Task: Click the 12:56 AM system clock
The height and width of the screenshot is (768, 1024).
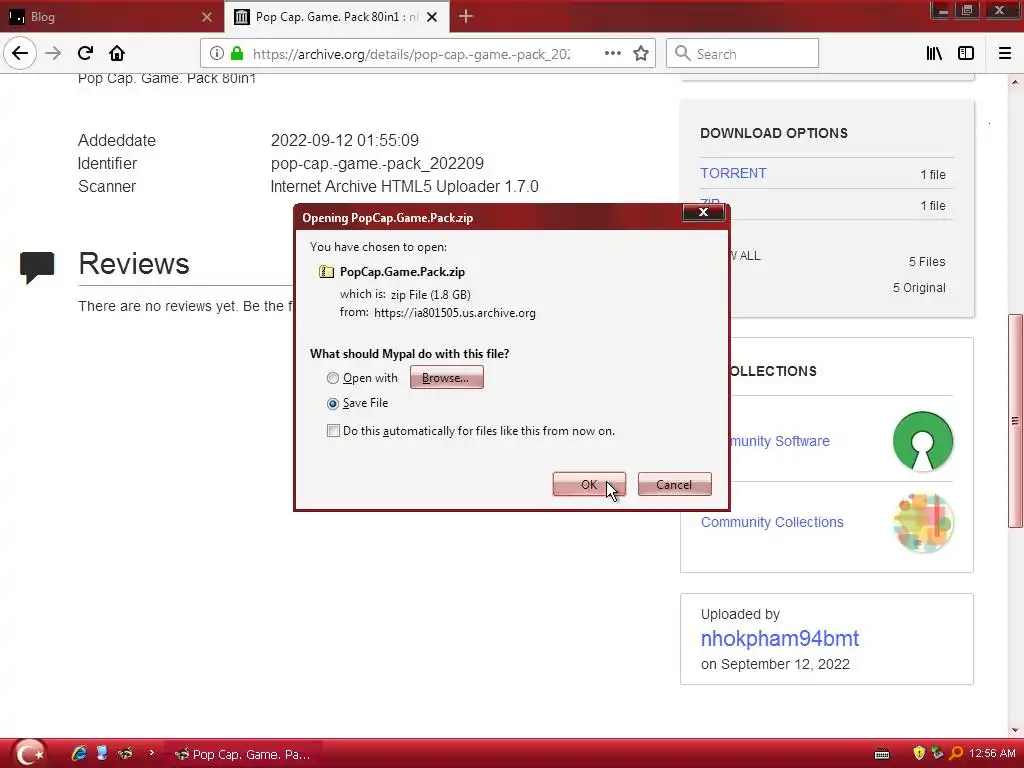Action: [992, 754]
